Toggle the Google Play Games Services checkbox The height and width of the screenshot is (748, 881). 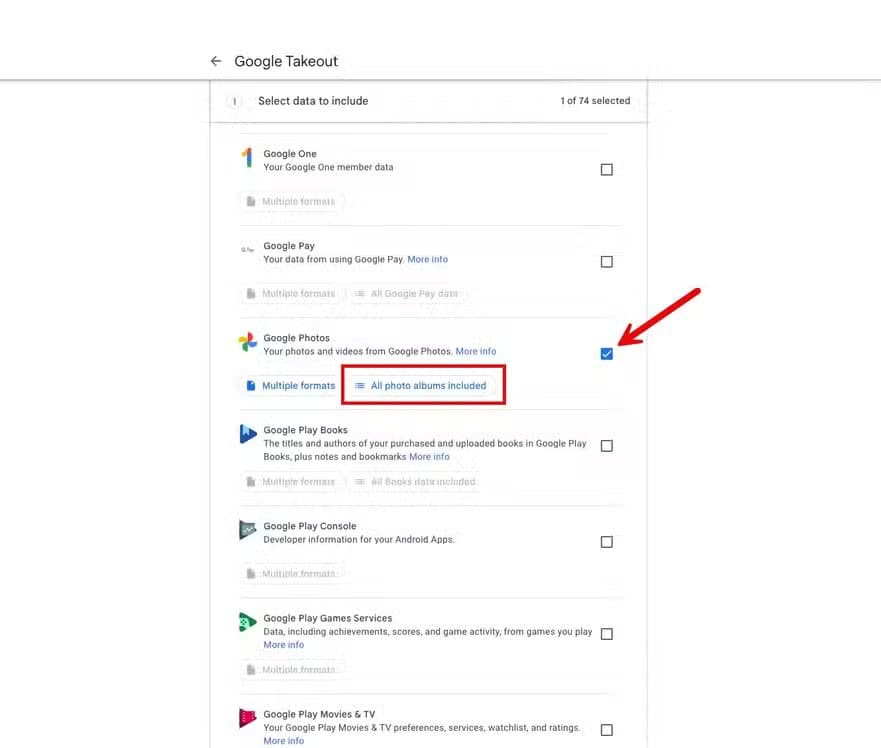click(607, 634)
